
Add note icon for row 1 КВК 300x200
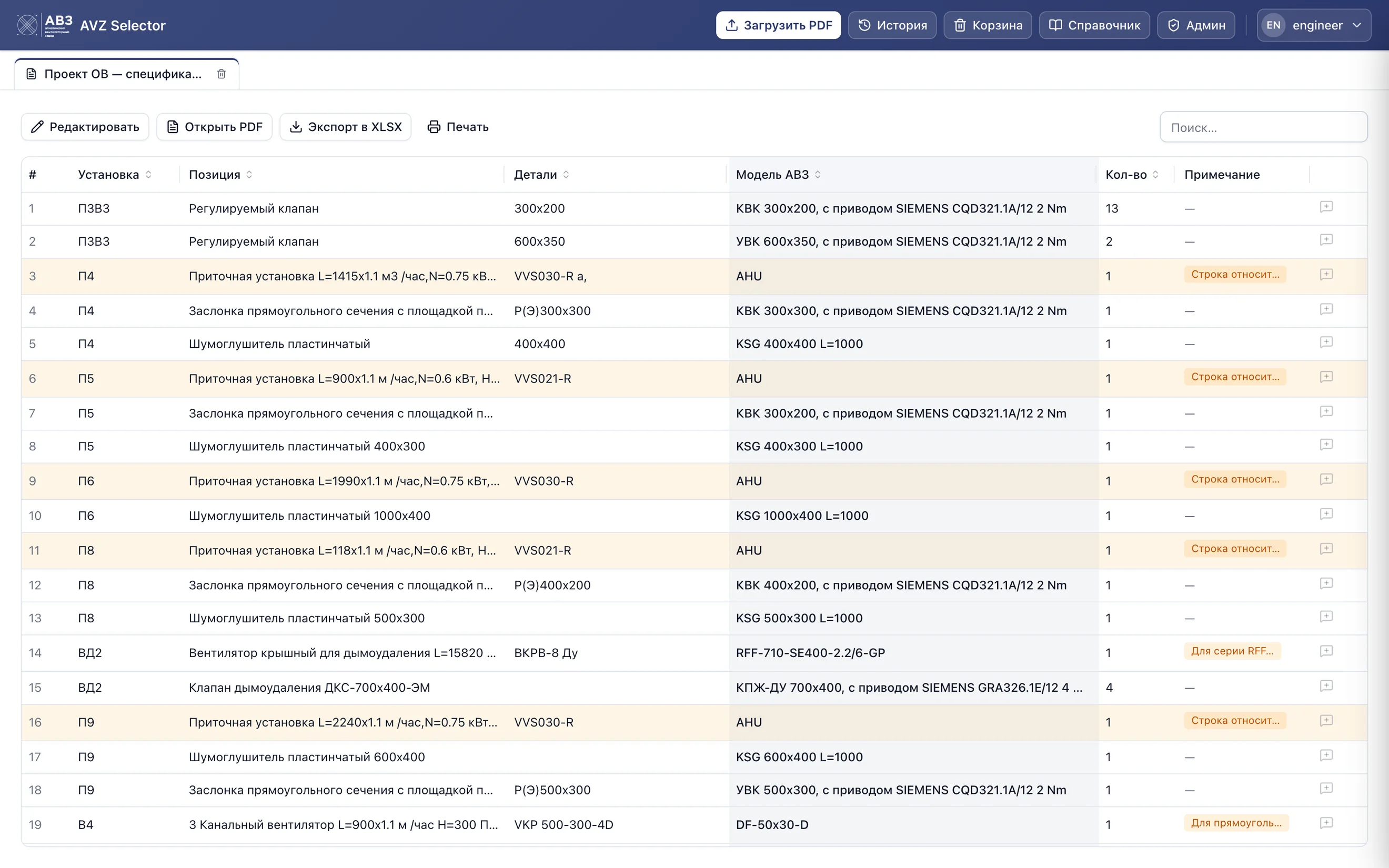1326,207
